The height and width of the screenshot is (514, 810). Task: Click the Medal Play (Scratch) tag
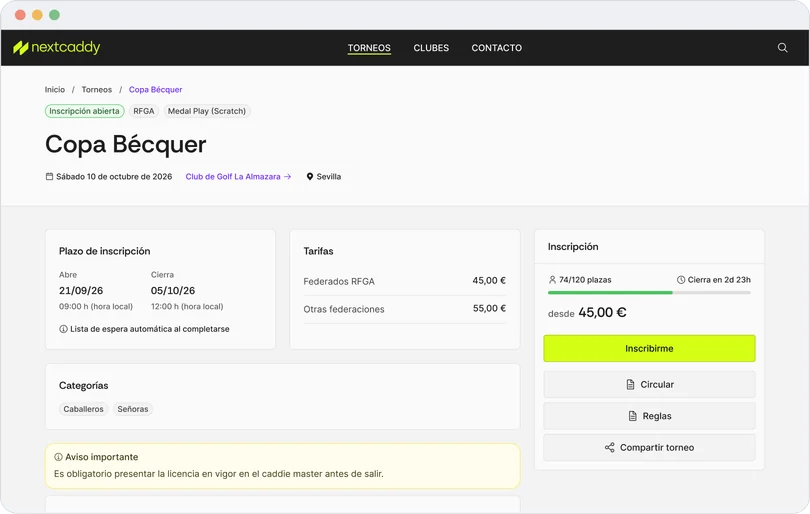coord(207,111)
